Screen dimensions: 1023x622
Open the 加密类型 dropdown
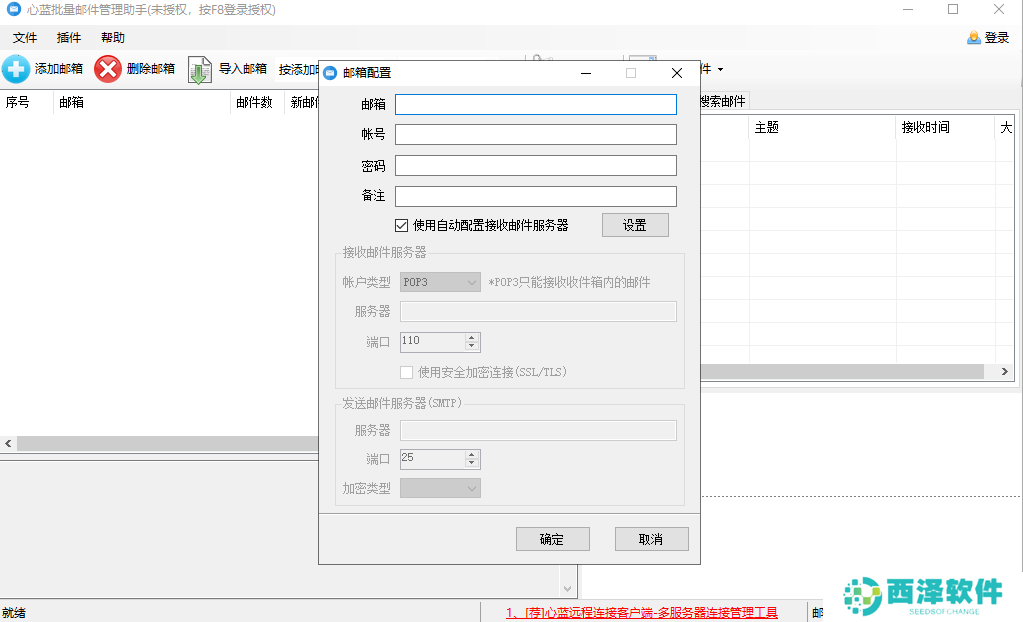(x=440, y=488)
